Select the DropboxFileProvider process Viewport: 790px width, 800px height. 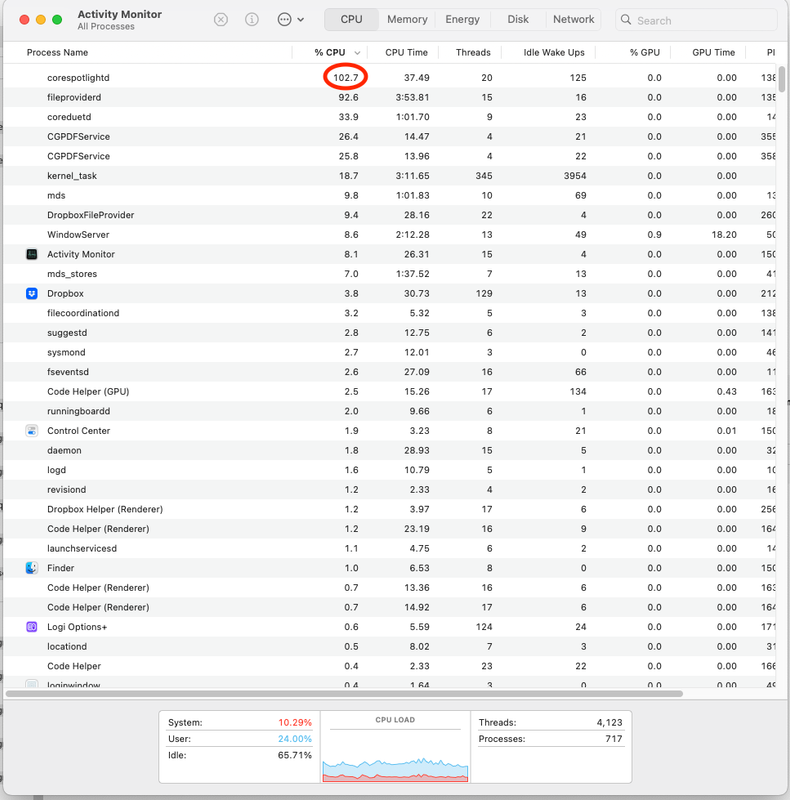tap(390, 215)
